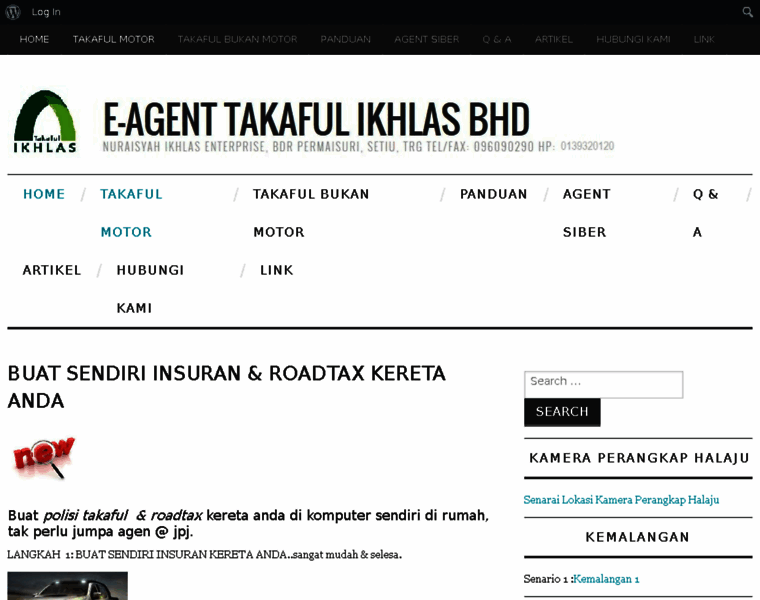Click Log In in the admin bar
Viewport: 760px width, 600px height.
tap(46, 12)
